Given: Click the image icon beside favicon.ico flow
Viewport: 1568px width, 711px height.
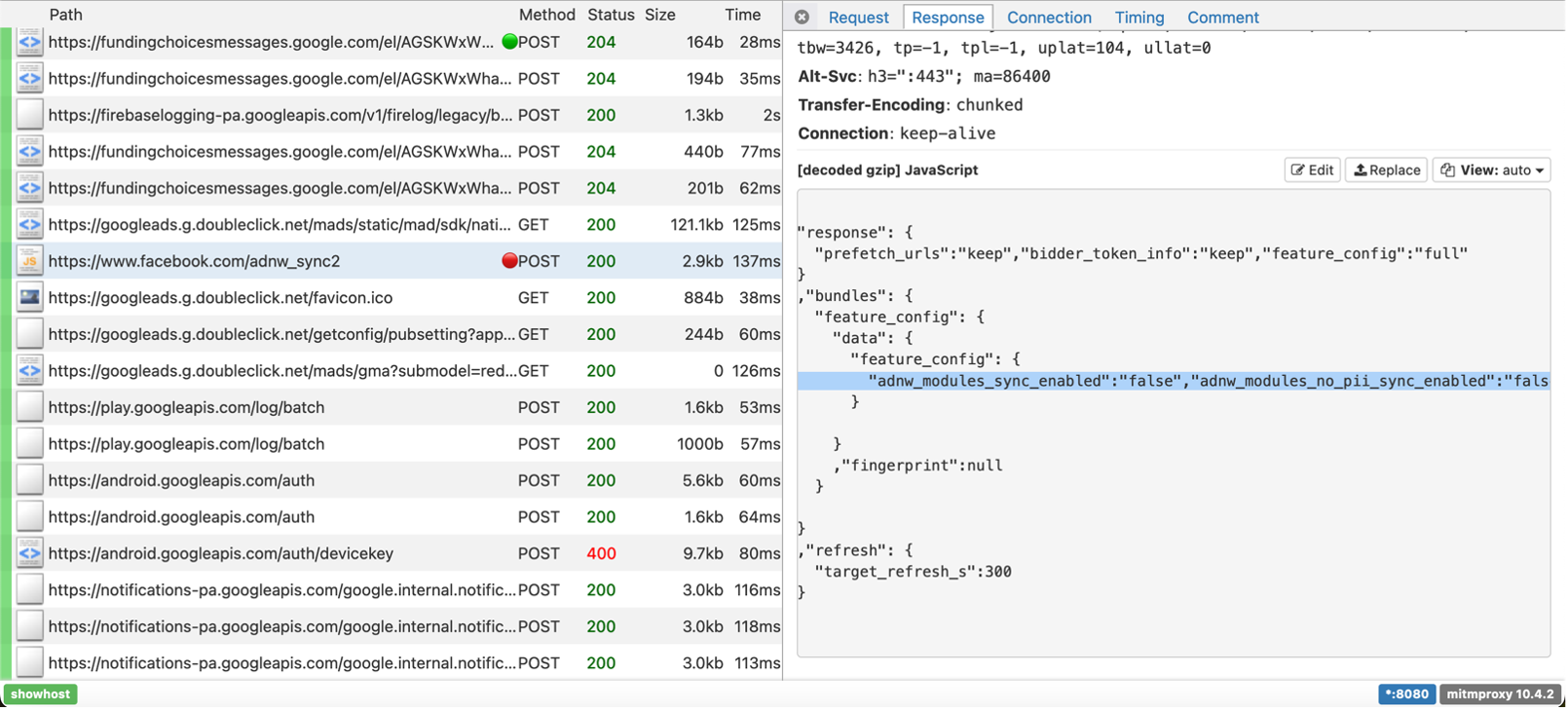Looking at the screenshot, I should pyautogui.click(x=30, y=298).
